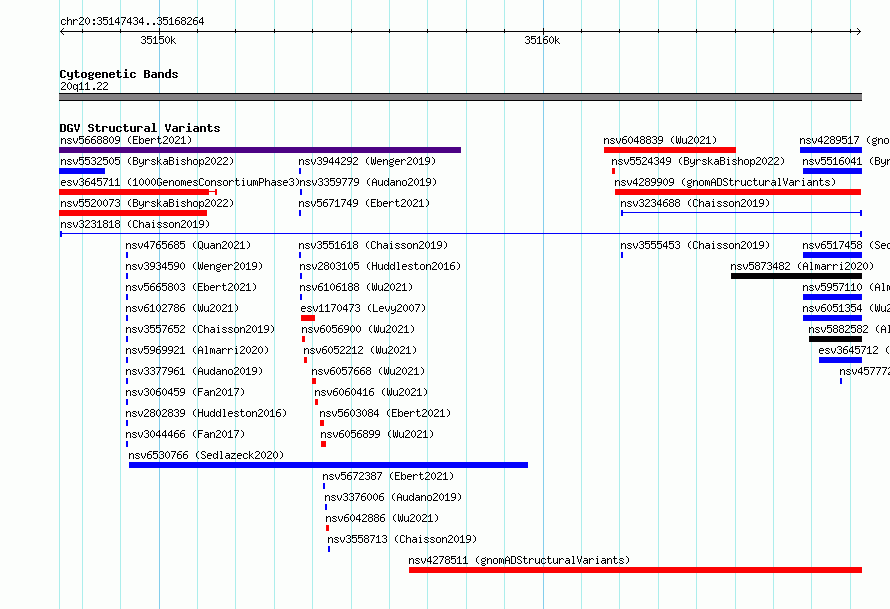The image size is (890, 609).
Task: Select nsv3234688 (Chaisson2019) variant
Action: tap(695, 203)
